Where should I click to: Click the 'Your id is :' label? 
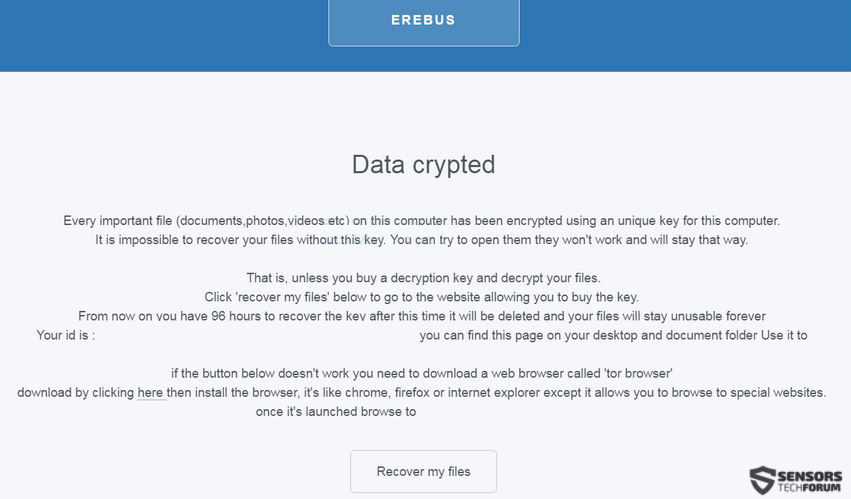click(66, 335)
